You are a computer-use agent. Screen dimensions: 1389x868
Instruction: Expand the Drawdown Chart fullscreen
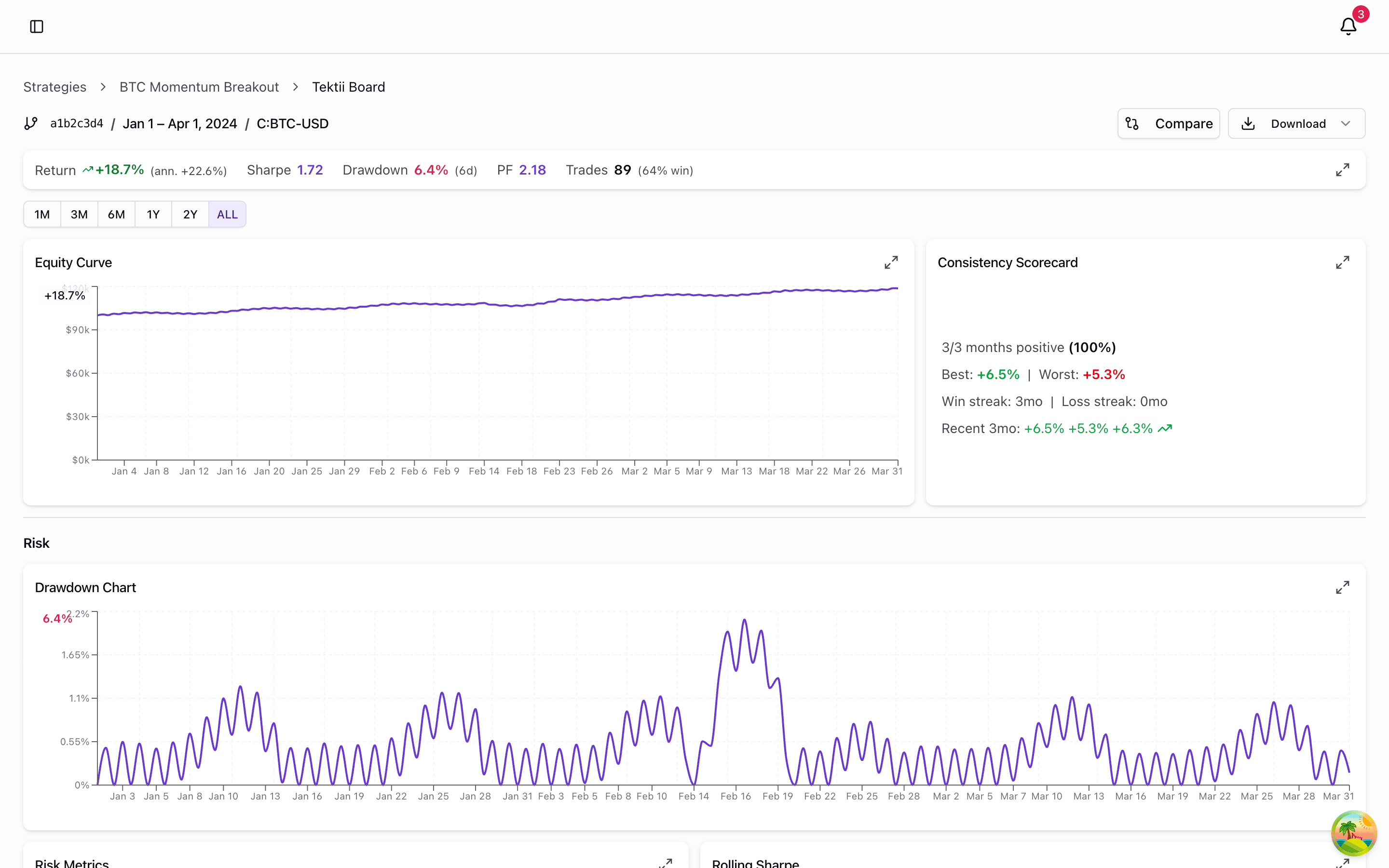1343,587
